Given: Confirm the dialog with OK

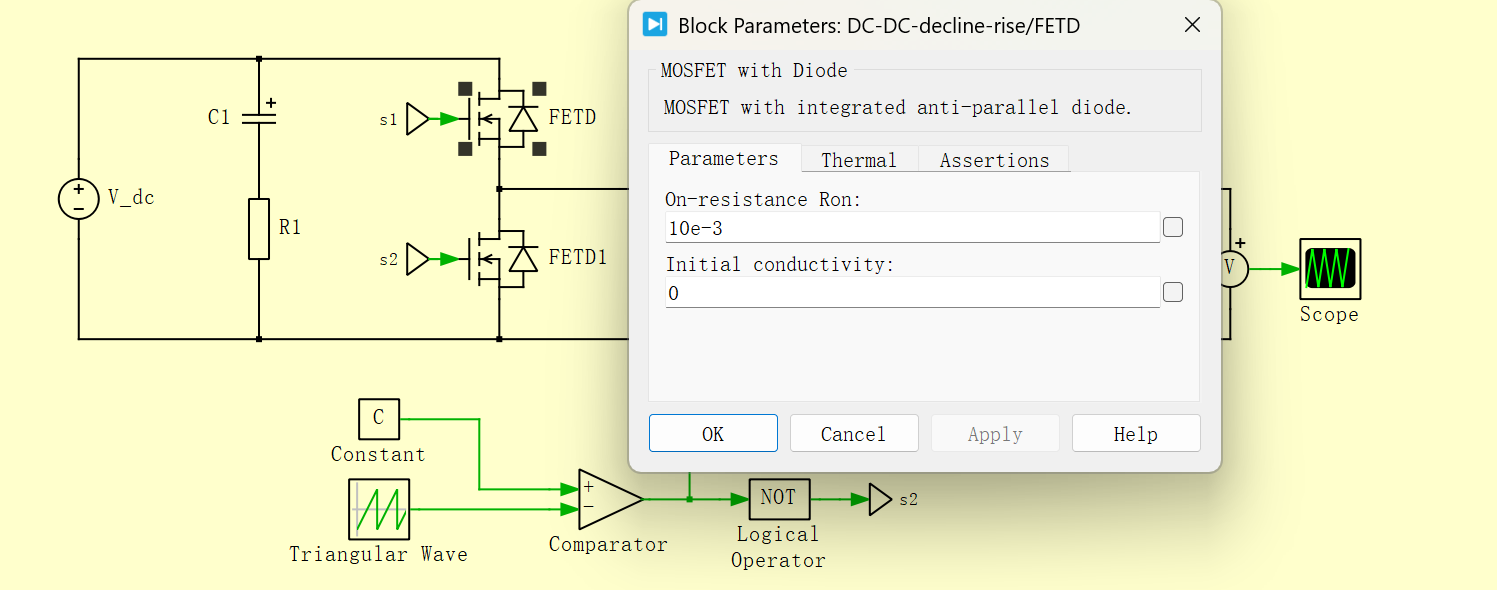Looking at the screenshot, I should coord(713,434).
